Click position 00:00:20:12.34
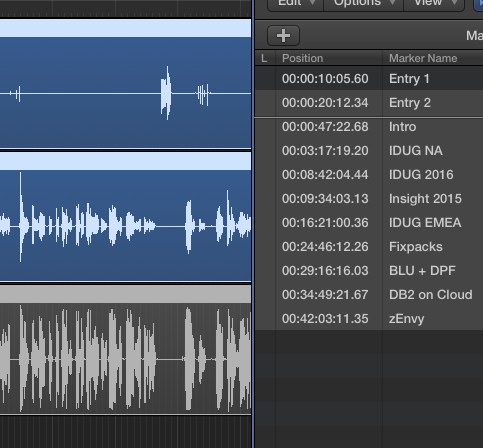Viewport: 483px width, 448px height. click(325, 103)
